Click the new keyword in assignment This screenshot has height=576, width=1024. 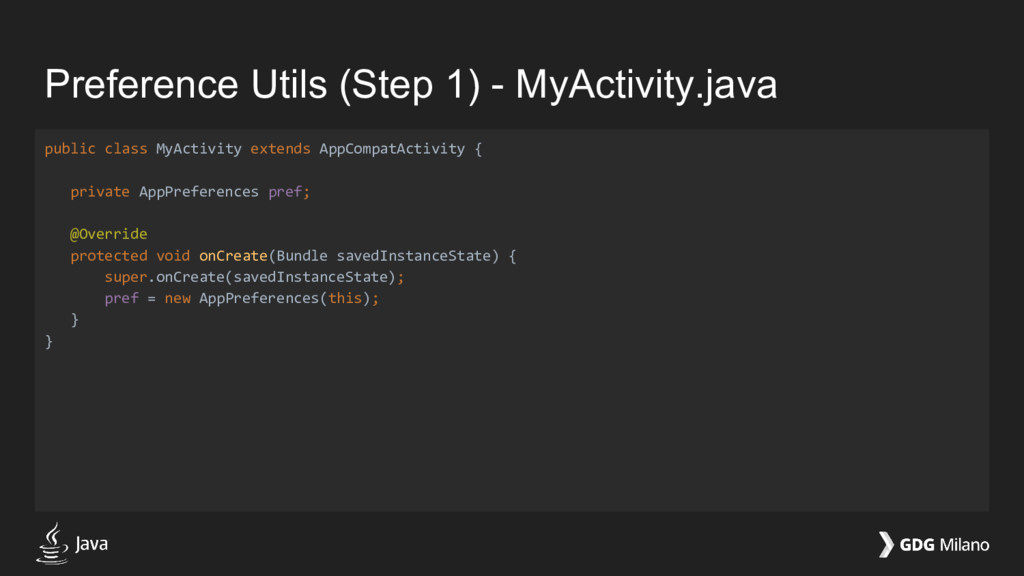coord(178,298)
